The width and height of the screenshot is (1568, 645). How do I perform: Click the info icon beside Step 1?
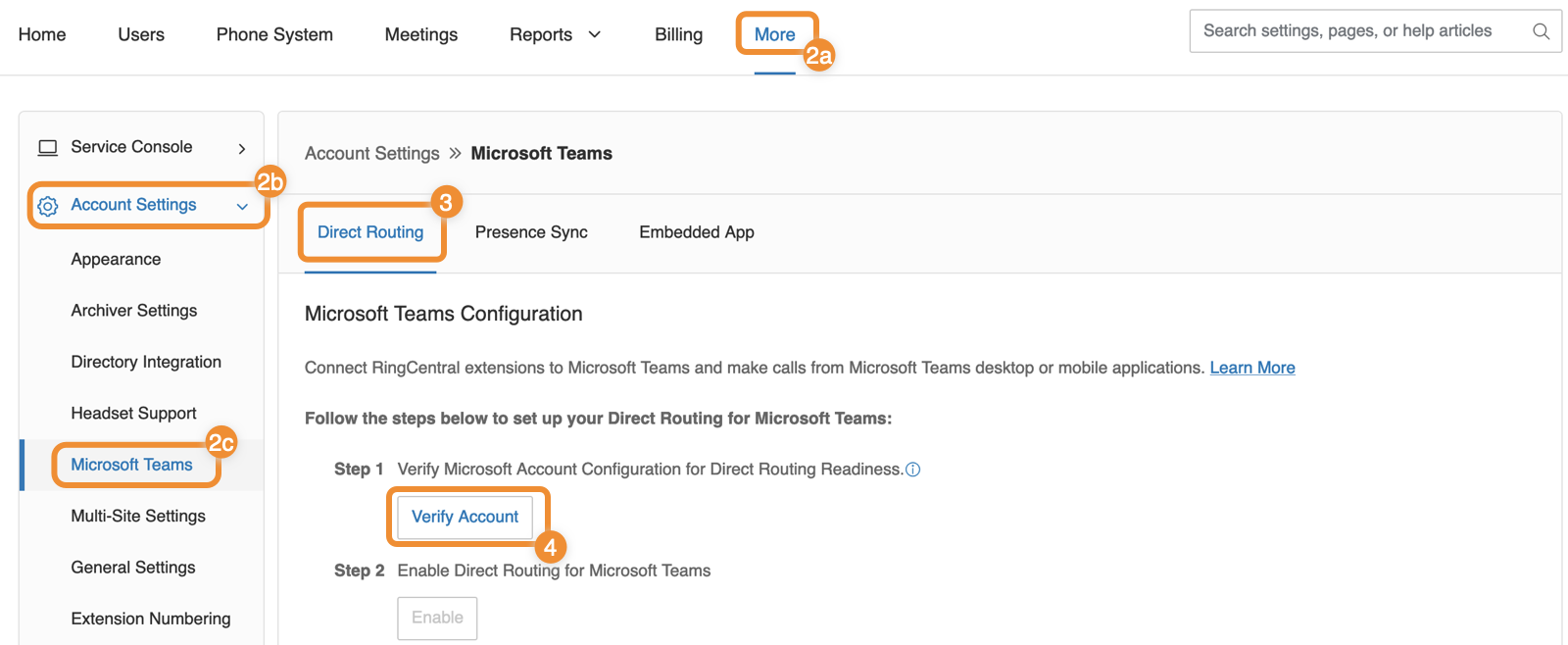(913, 470)
